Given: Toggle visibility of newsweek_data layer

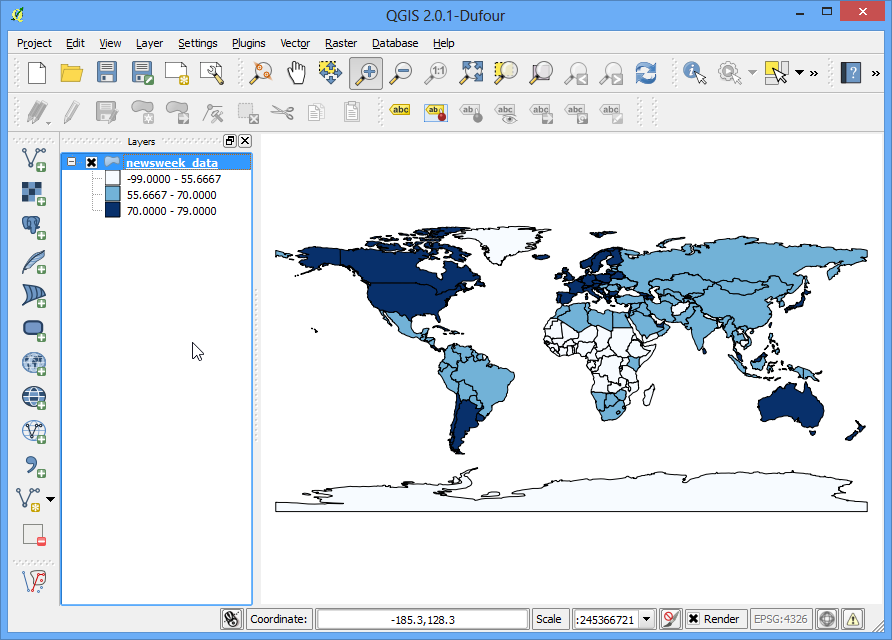Looking at the screenshot, I should [x=91, y=163].
